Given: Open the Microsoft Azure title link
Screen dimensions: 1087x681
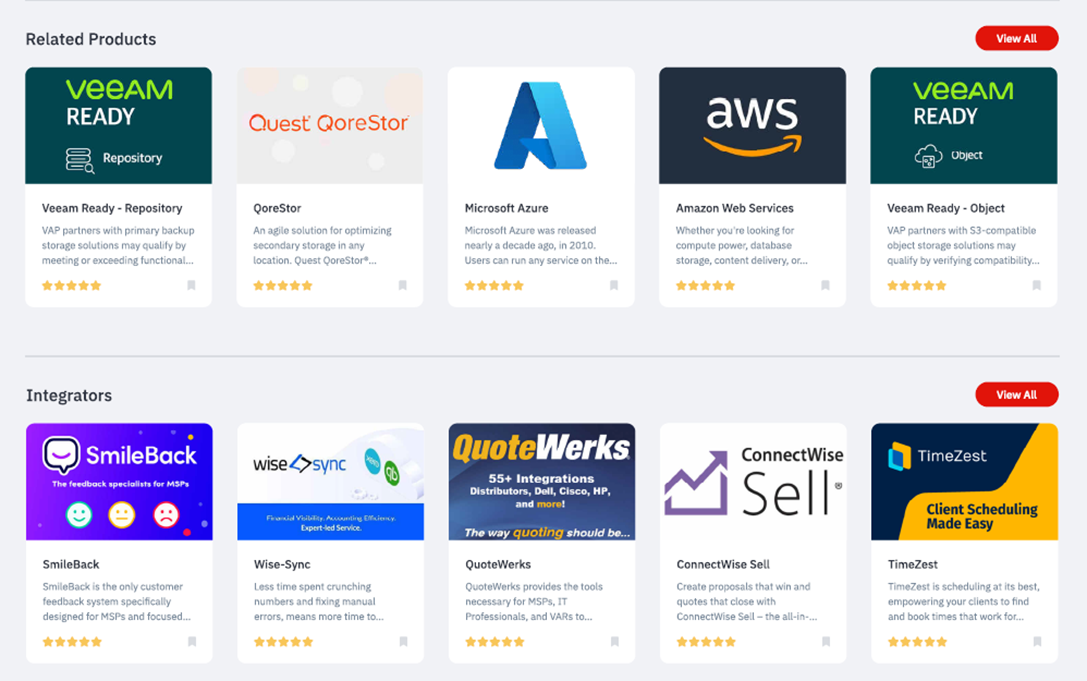Looking at the screenshot, I should click(x=506, y=208).
